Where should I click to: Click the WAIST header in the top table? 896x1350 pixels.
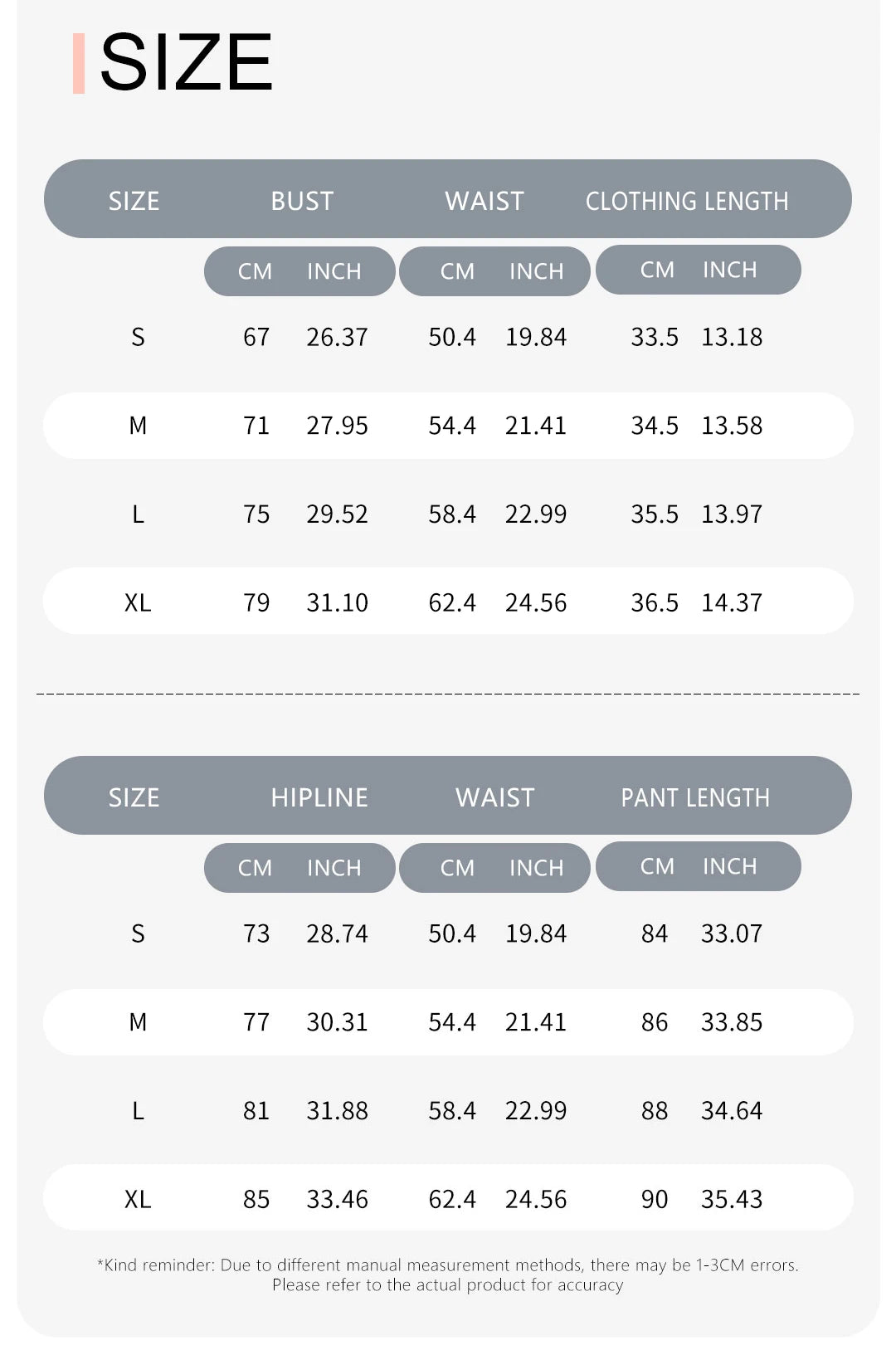coord(485,201)
